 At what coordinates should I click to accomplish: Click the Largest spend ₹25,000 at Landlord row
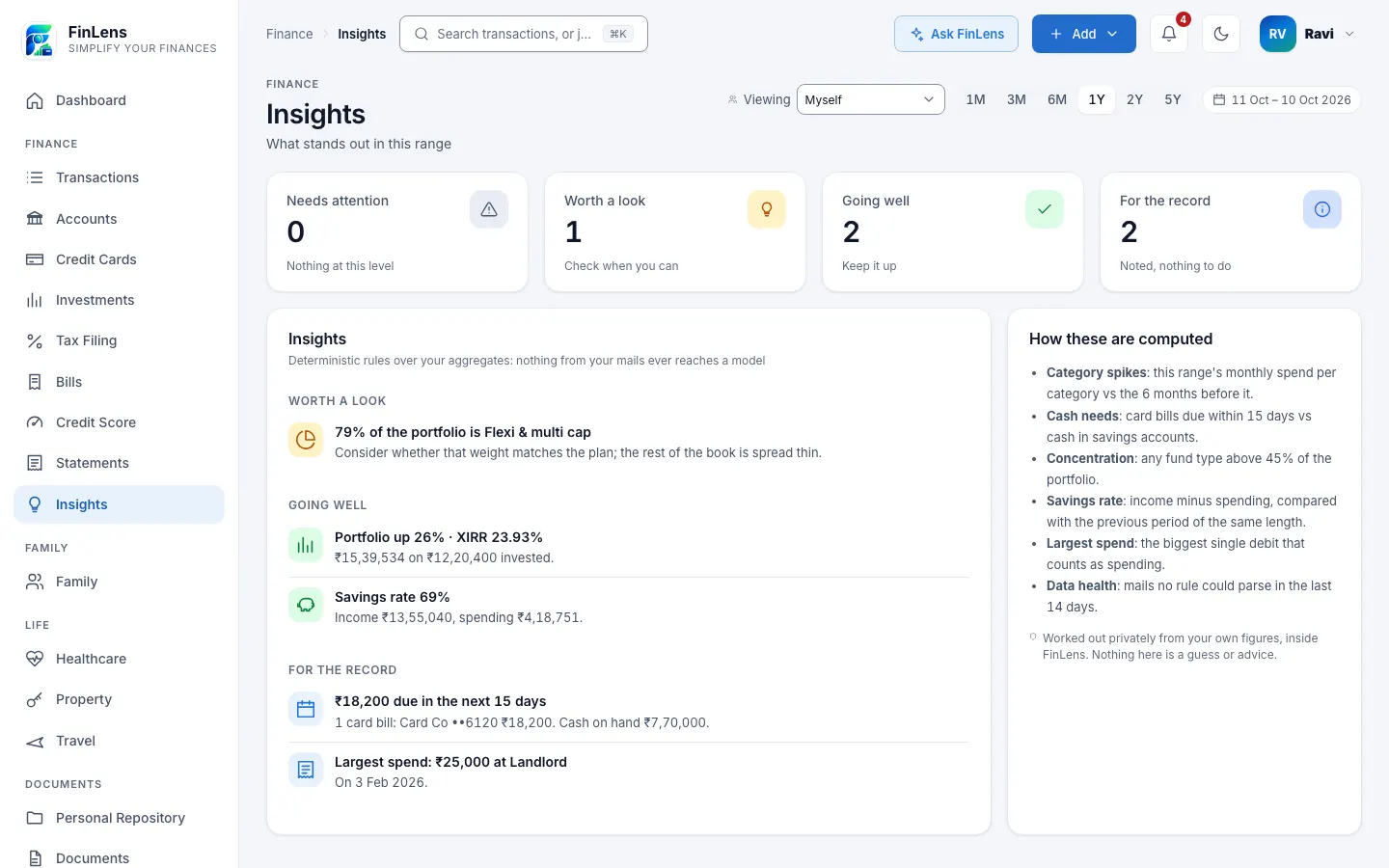click(628, 772)
